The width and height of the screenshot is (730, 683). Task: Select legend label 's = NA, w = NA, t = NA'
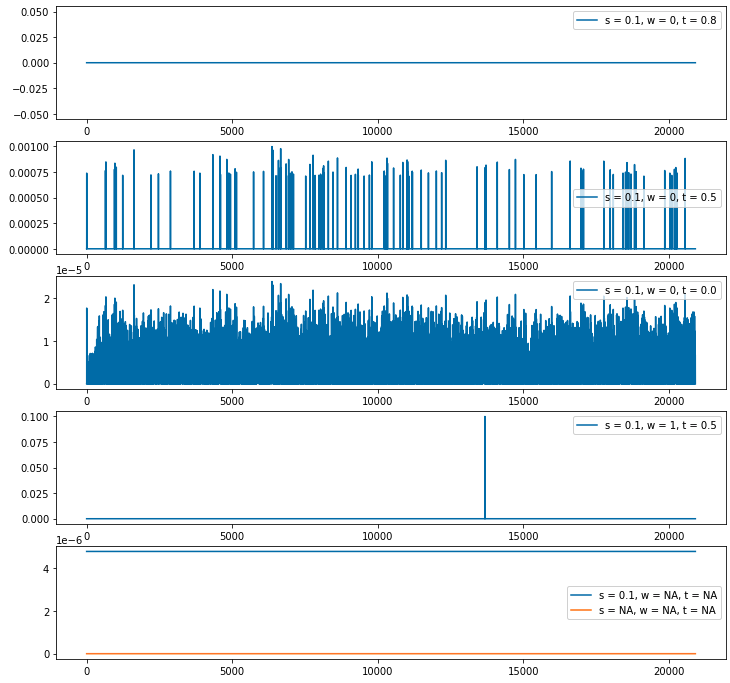657,610
